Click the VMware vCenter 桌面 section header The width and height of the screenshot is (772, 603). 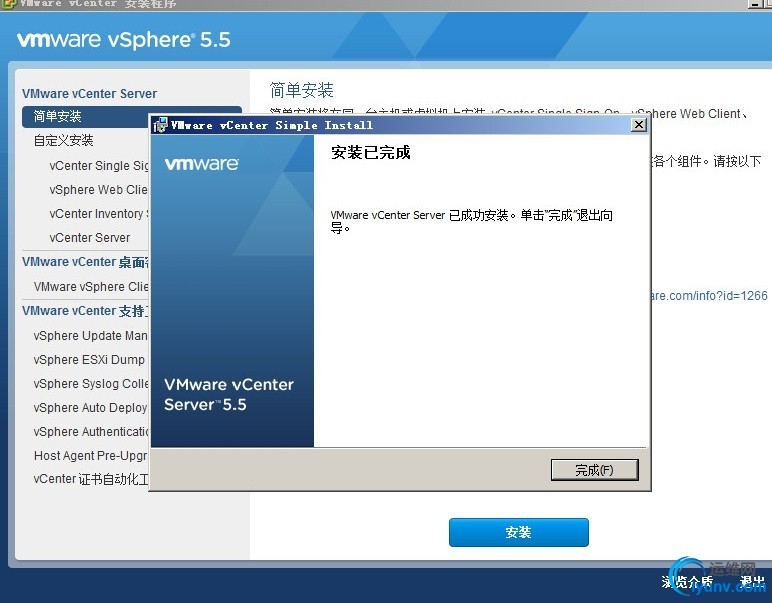point(85,262)
